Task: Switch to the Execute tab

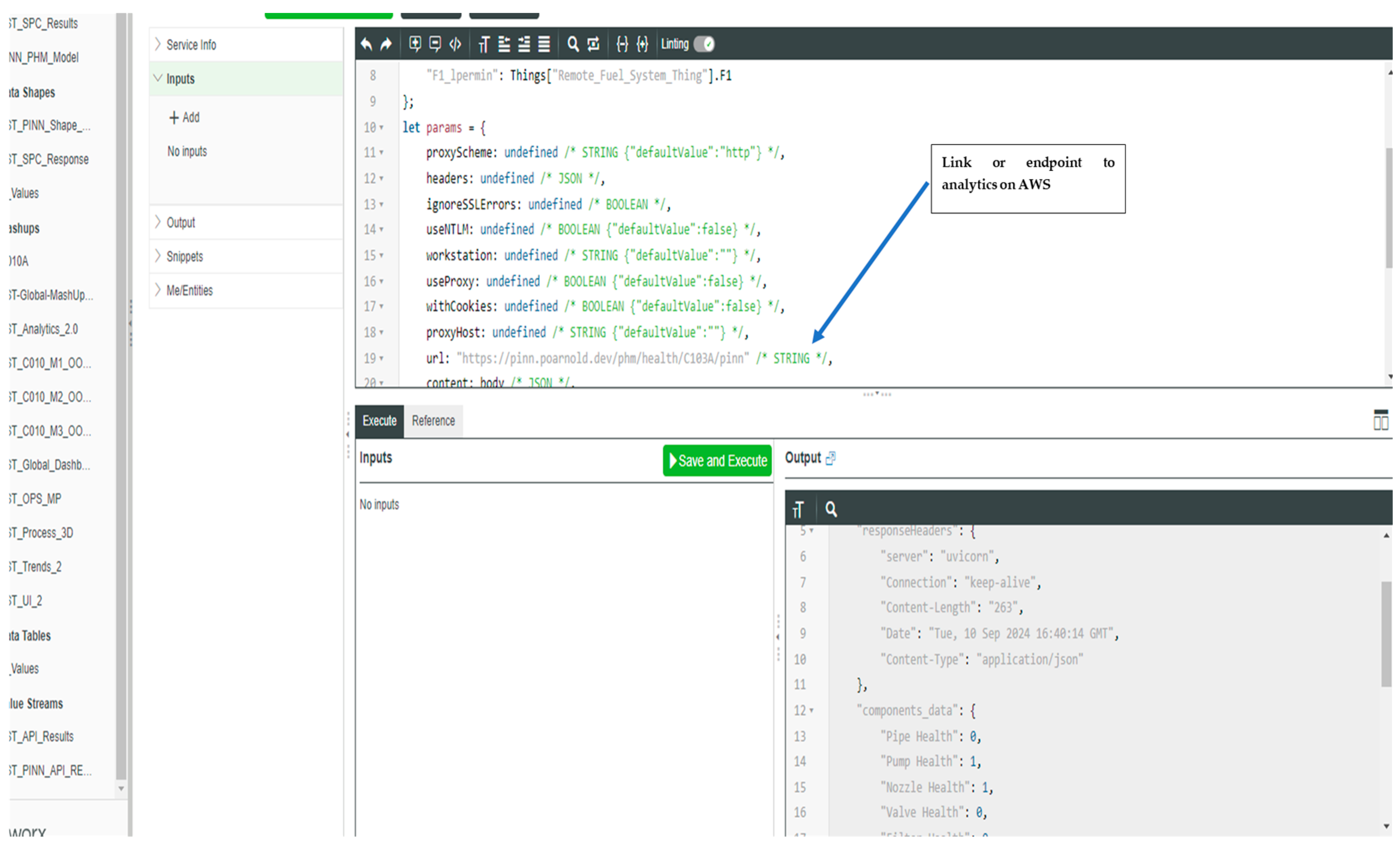Action: pyautogui.click(x=379, y=421)
